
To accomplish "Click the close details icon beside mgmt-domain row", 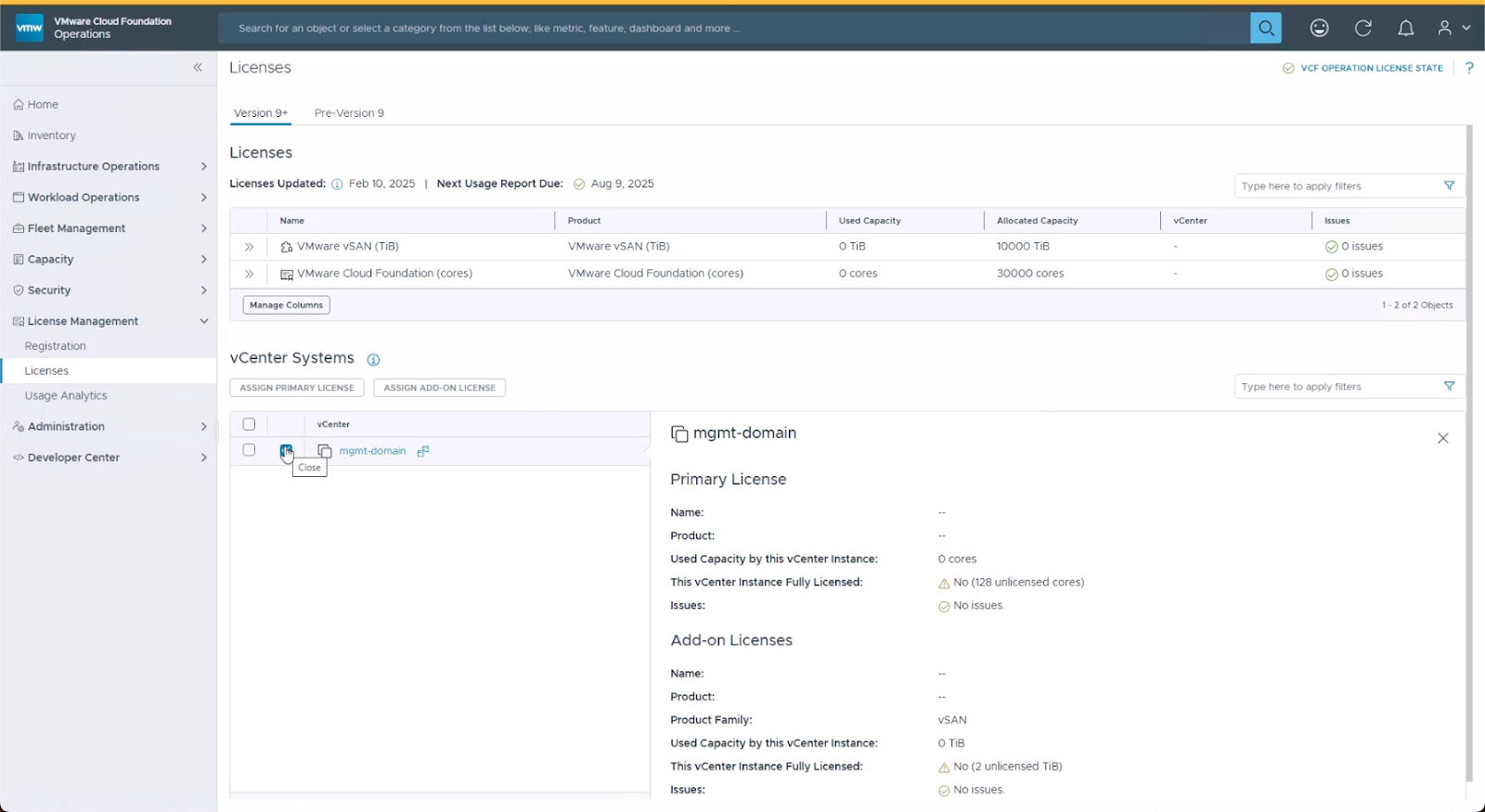I will 286,451.
